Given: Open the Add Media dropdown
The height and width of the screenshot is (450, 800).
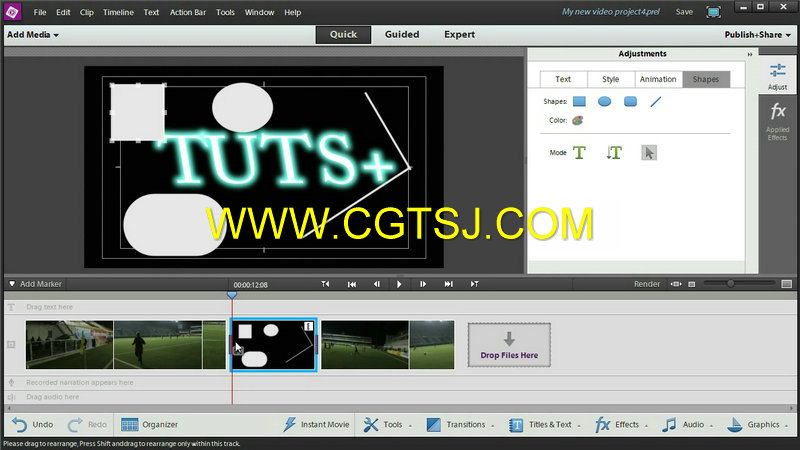Looking at the screenshot, I should tap(33, 35).
